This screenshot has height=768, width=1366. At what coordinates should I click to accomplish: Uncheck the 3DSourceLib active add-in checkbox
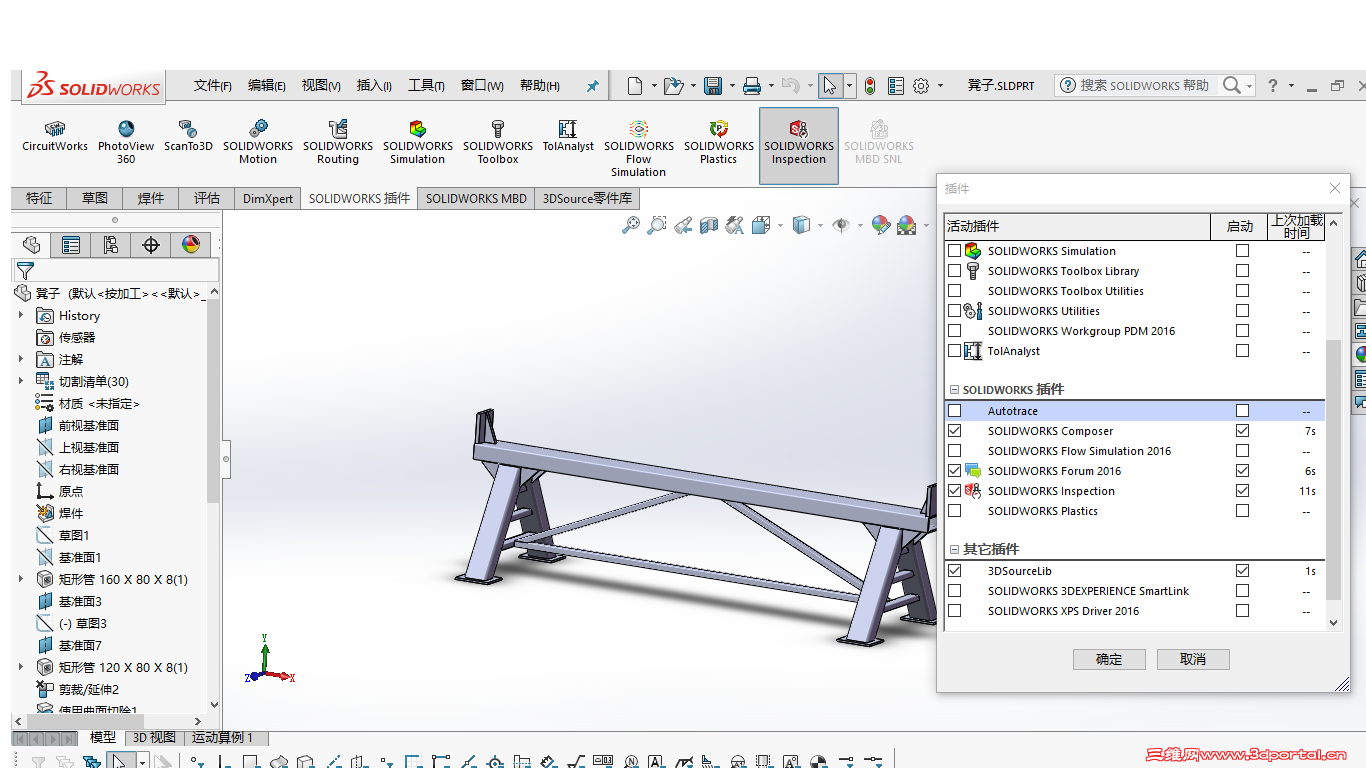[954, 571]
